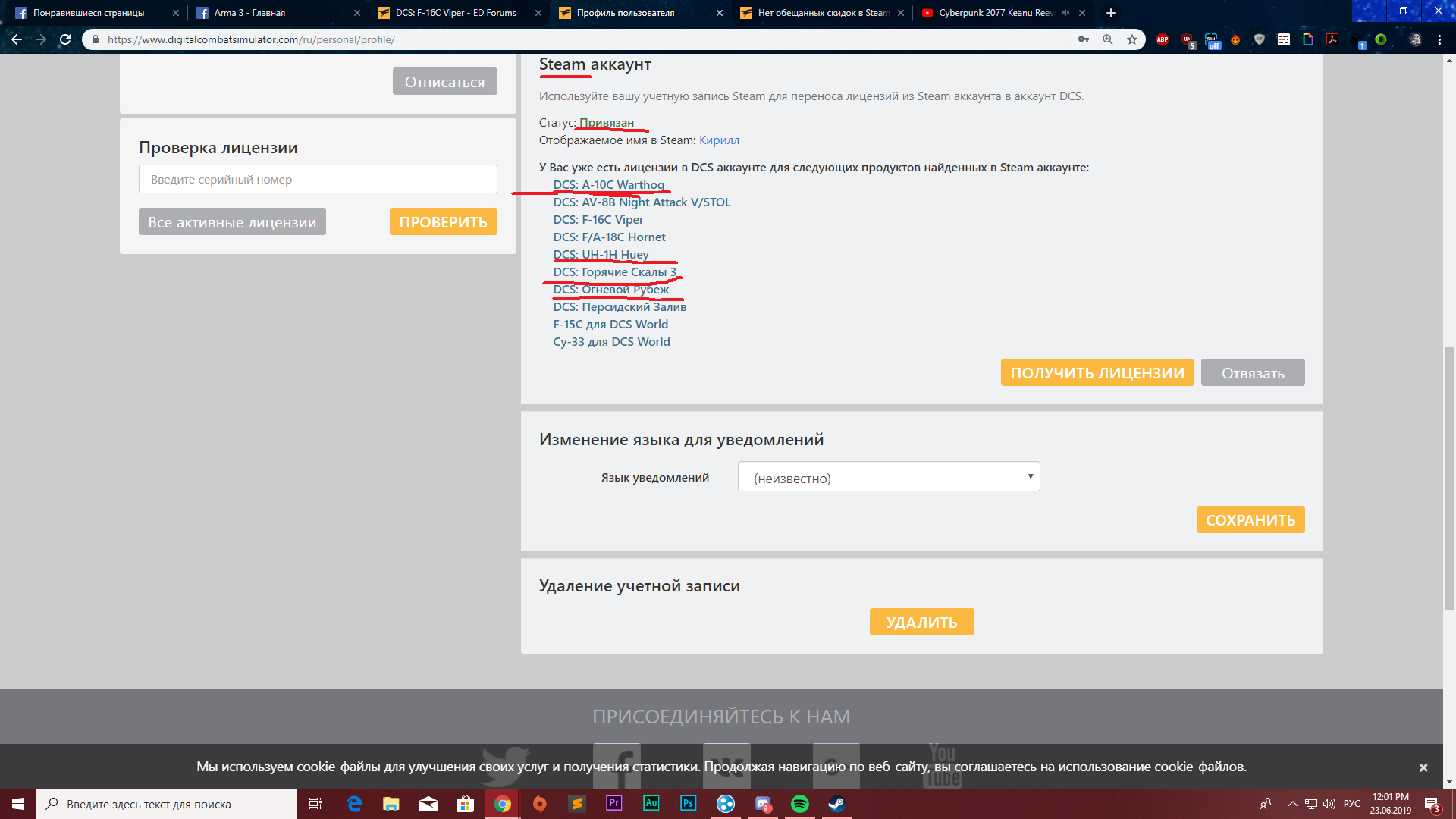Screen dimensions: 1456x819
Task: Open the Steam display name Кирилл
Action: click(719, 140)
